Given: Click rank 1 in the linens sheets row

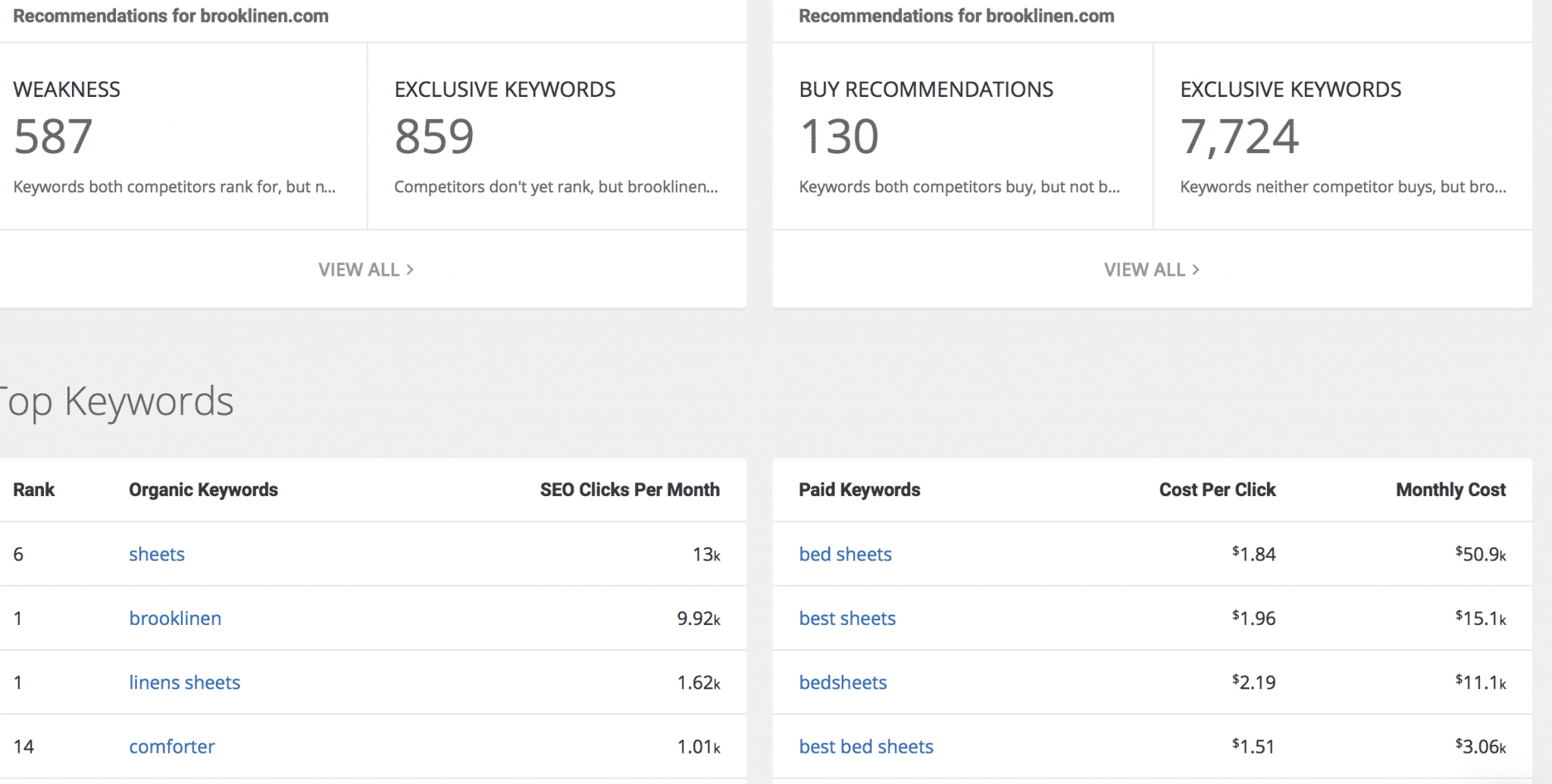Looking at the screenshot, I should point(17,683).
